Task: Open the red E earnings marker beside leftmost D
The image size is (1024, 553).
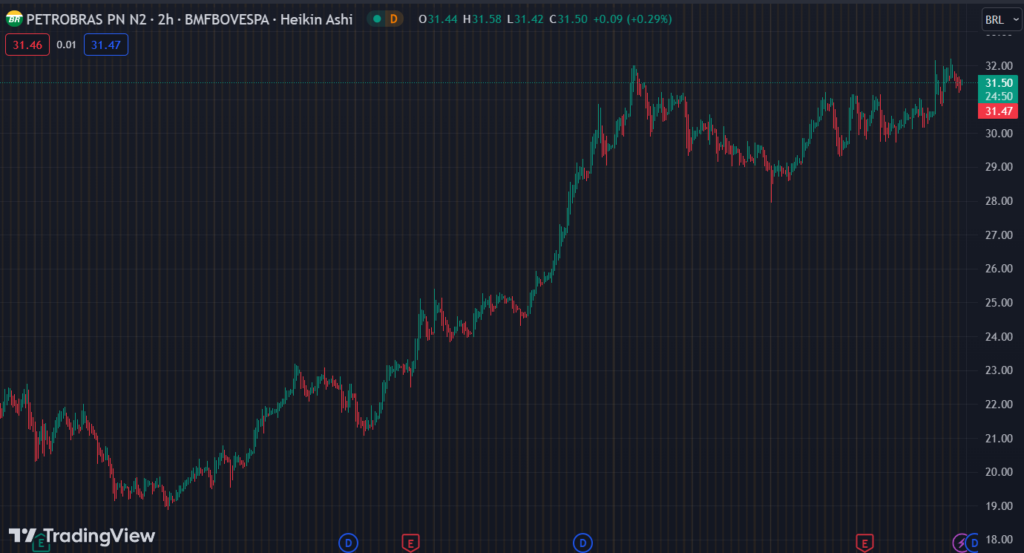Action: coord(410,543)
